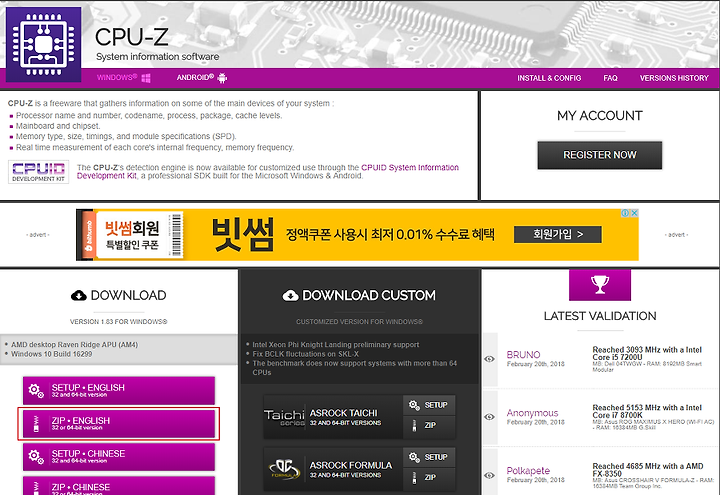Image resolution: width=720 pixels, height=495 pixels.
Task: Click the Android robot icon
Action: (222, 78)
